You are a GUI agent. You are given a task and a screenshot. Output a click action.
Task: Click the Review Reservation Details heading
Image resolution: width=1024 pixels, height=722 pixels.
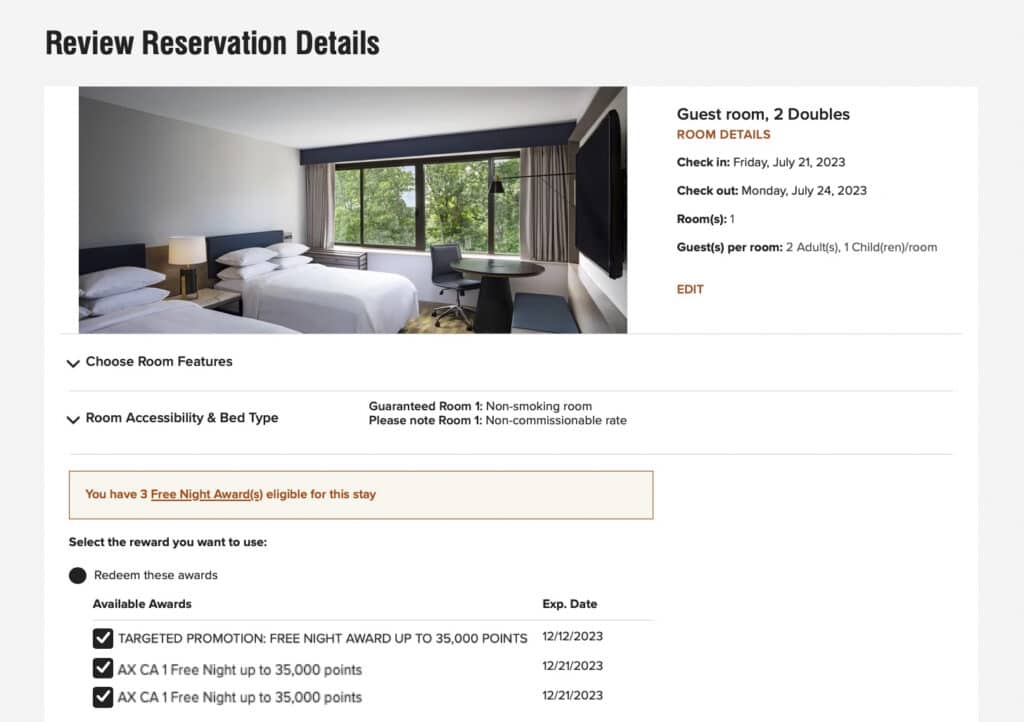pos(212,43)
